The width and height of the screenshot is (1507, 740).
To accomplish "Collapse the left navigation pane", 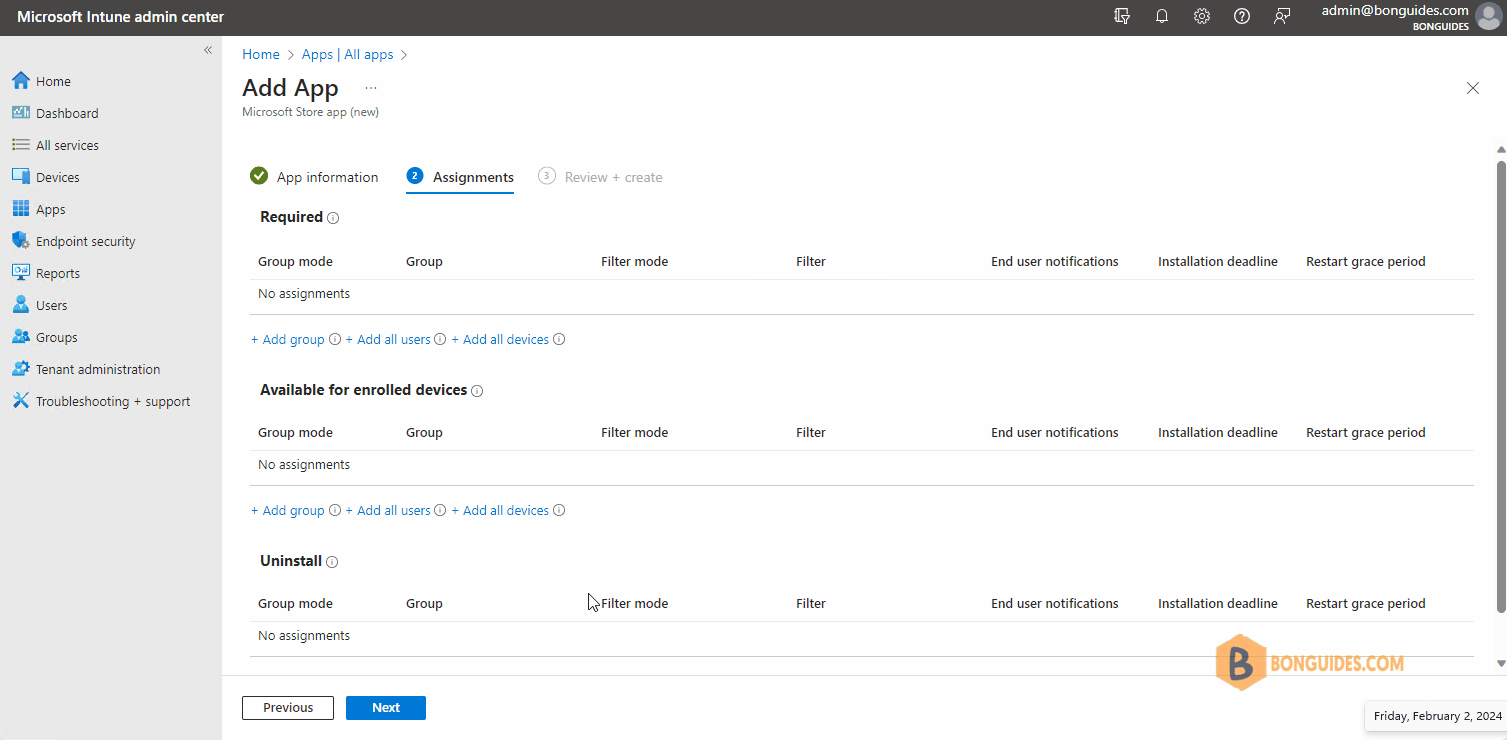I will pos(208,50).
